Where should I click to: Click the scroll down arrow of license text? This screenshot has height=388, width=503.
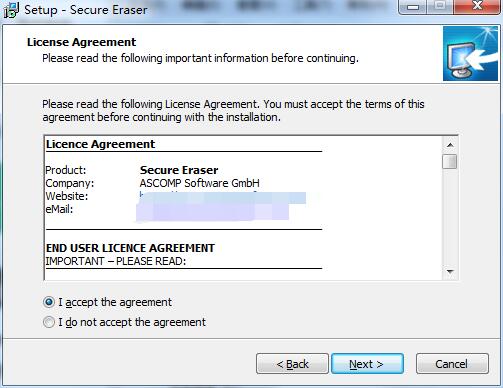point(450,272)
